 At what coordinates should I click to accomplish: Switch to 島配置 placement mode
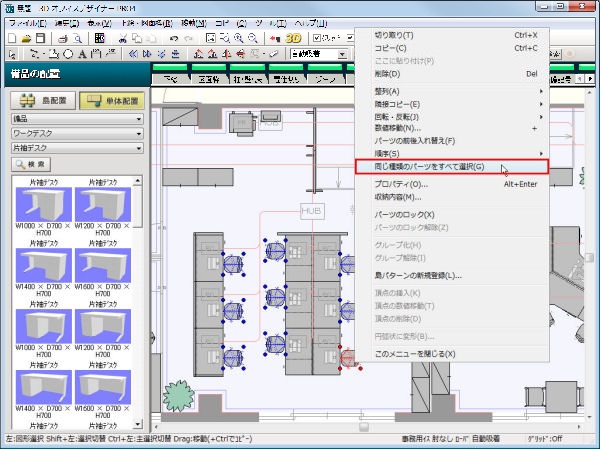point(41,101)
